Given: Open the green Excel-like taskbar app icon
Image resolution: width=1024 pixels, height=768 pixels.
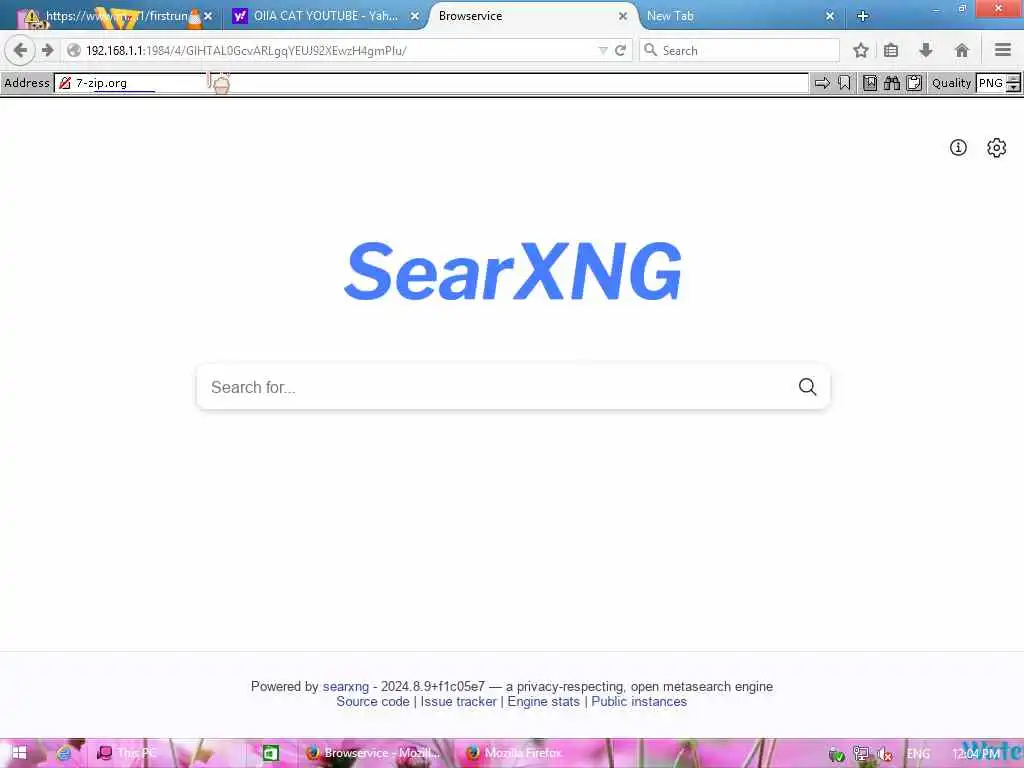Looking at the screenshot, I should pyautogui.click(x=270, y=753).
